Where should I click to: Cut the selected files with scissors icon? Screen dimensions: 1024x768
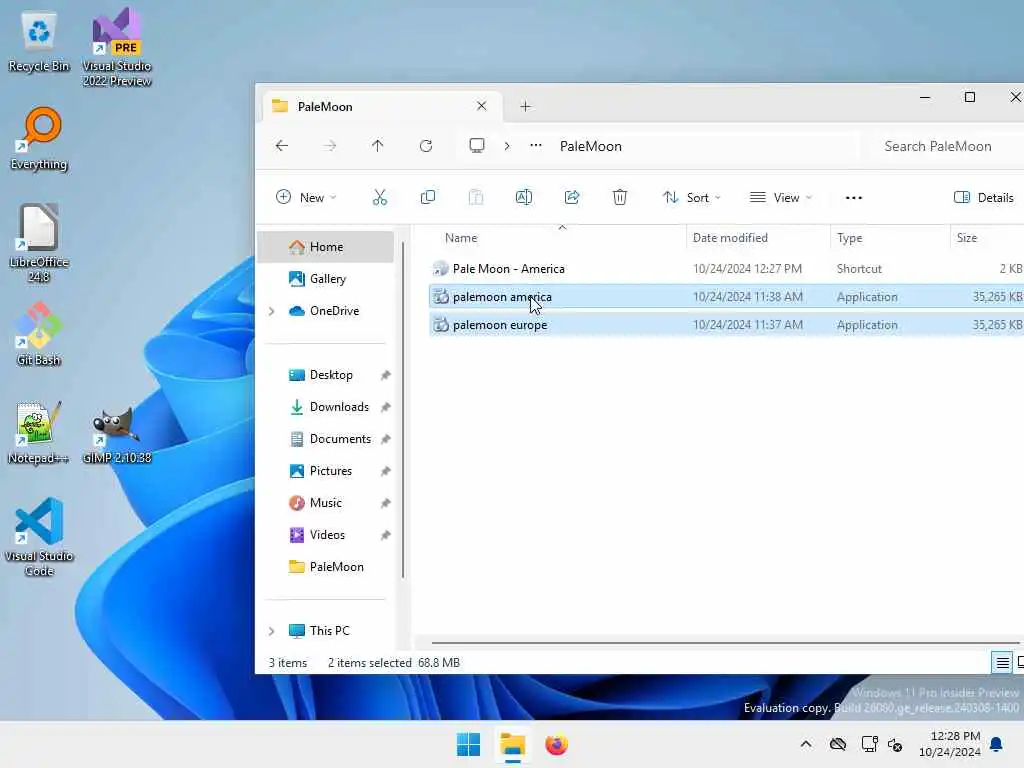[379, 197]
